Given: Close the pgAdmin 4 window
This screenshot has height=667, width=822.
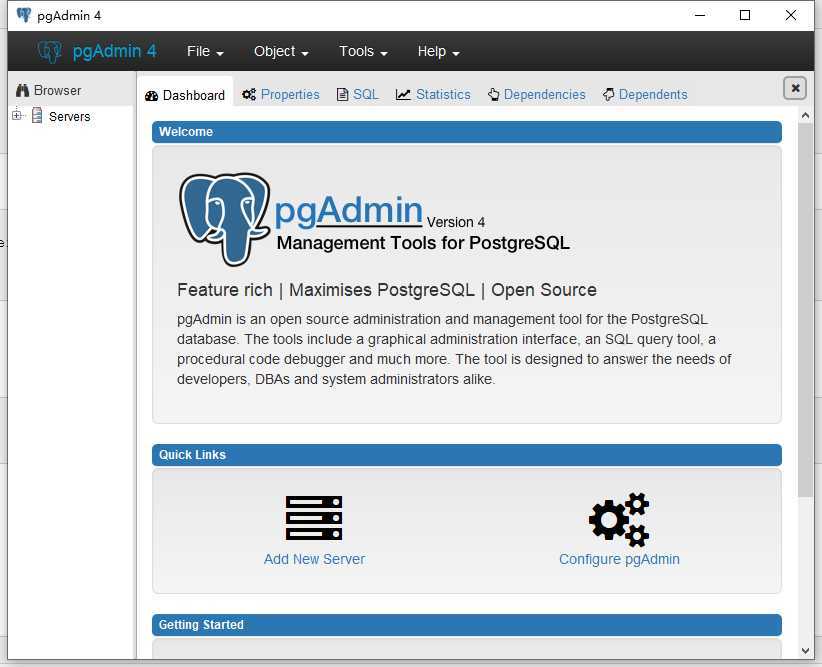Looking at the screenshot, I should click(x=791, y=15).
